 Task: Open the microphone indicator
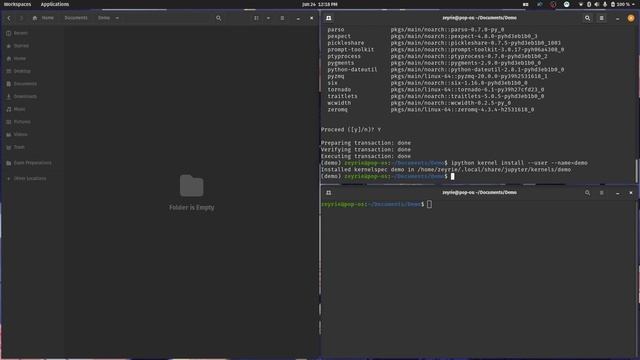point(605,4)
